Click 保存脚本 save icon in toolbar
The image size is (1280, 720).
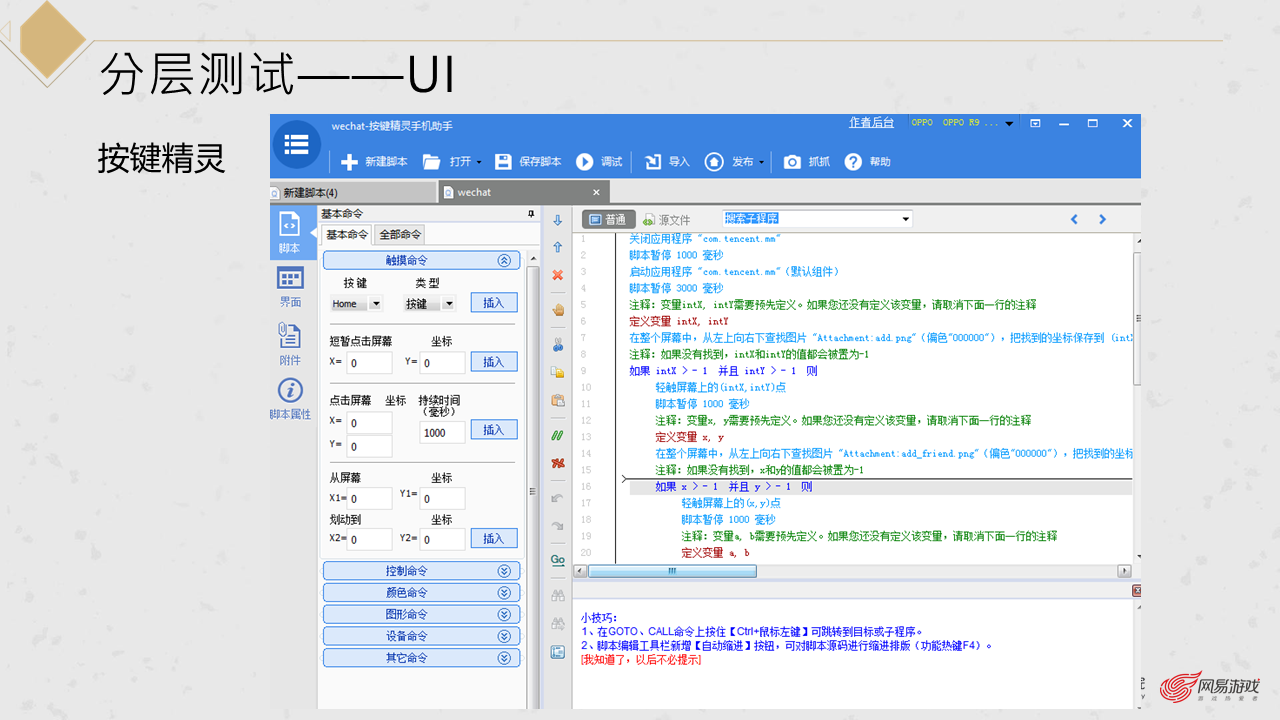click(503, 162)
